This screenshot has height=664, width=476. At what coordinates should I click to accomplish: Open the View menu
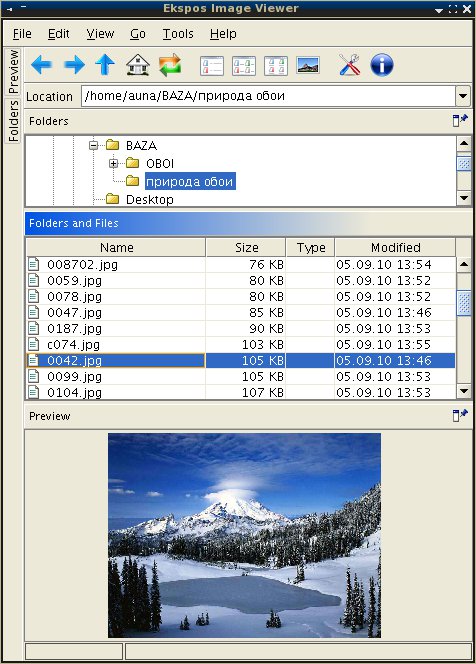point(100,34)
